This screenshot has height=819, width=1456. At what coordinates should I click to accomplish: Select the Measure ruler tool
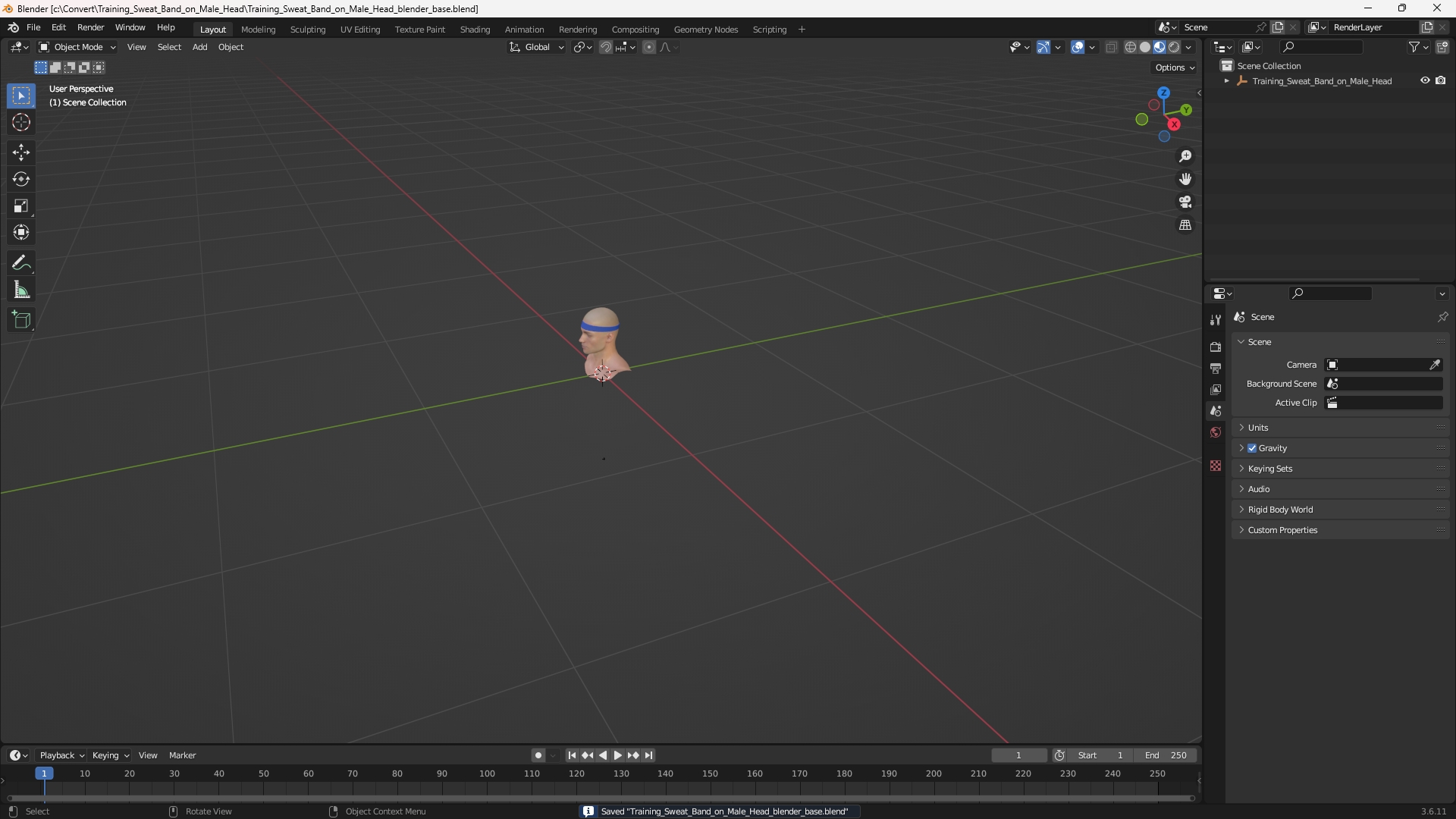point(21,290)
